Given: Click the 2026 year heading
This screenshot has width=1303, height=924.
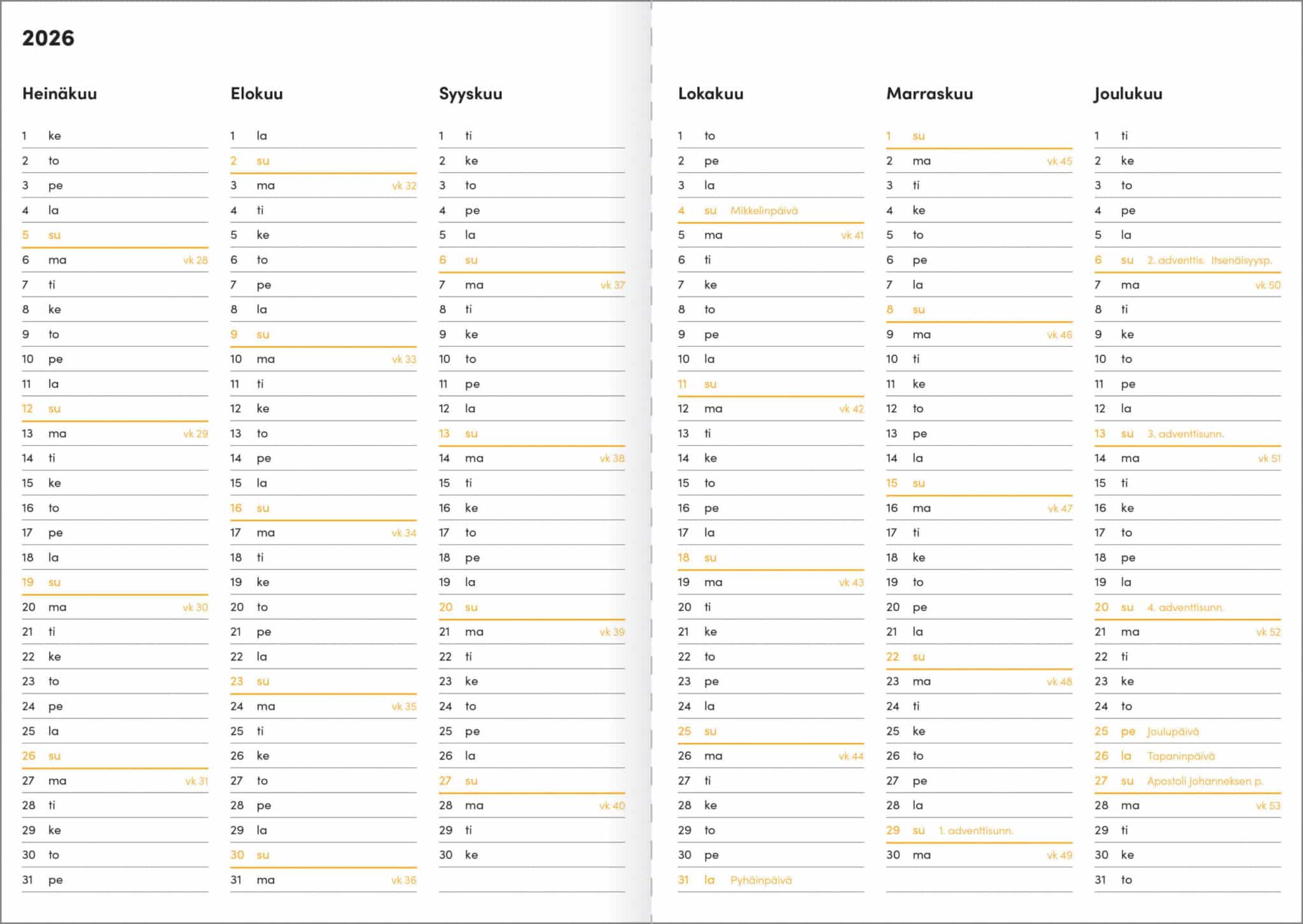Looking at the screenshot, I should pyautogui.click(x=48, y=38).
